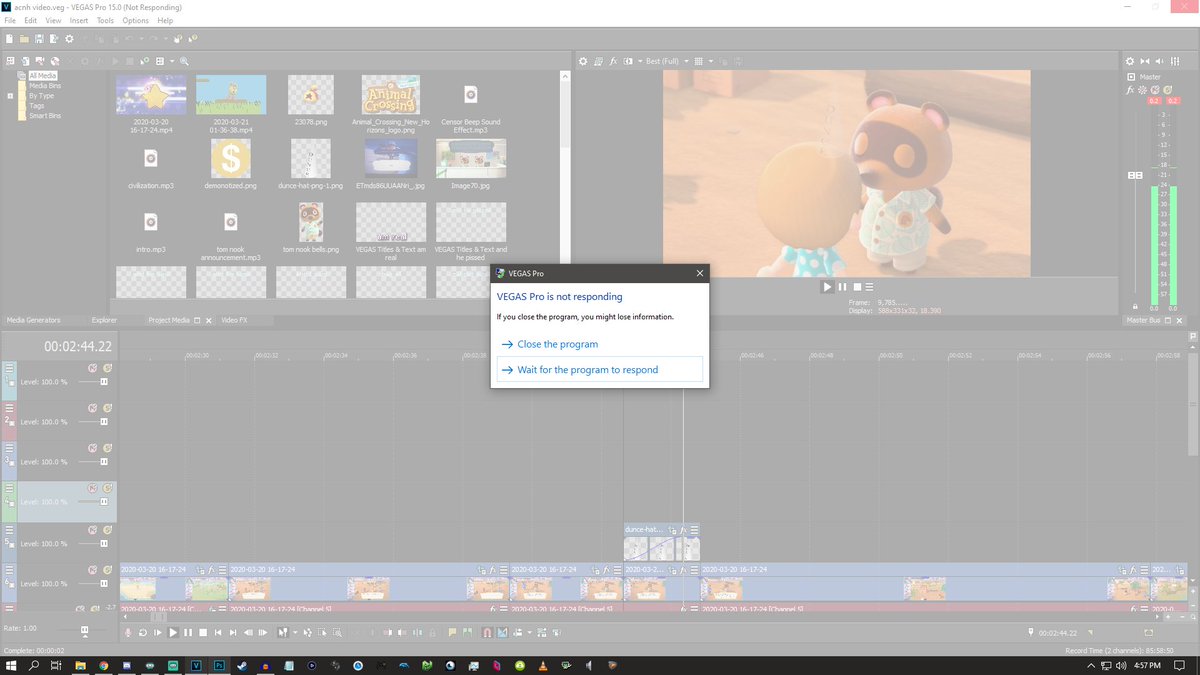This screenshot has height=675, width=1200.
Task: Toggle Loop Playback in transport bar
Action: [143, 633]
